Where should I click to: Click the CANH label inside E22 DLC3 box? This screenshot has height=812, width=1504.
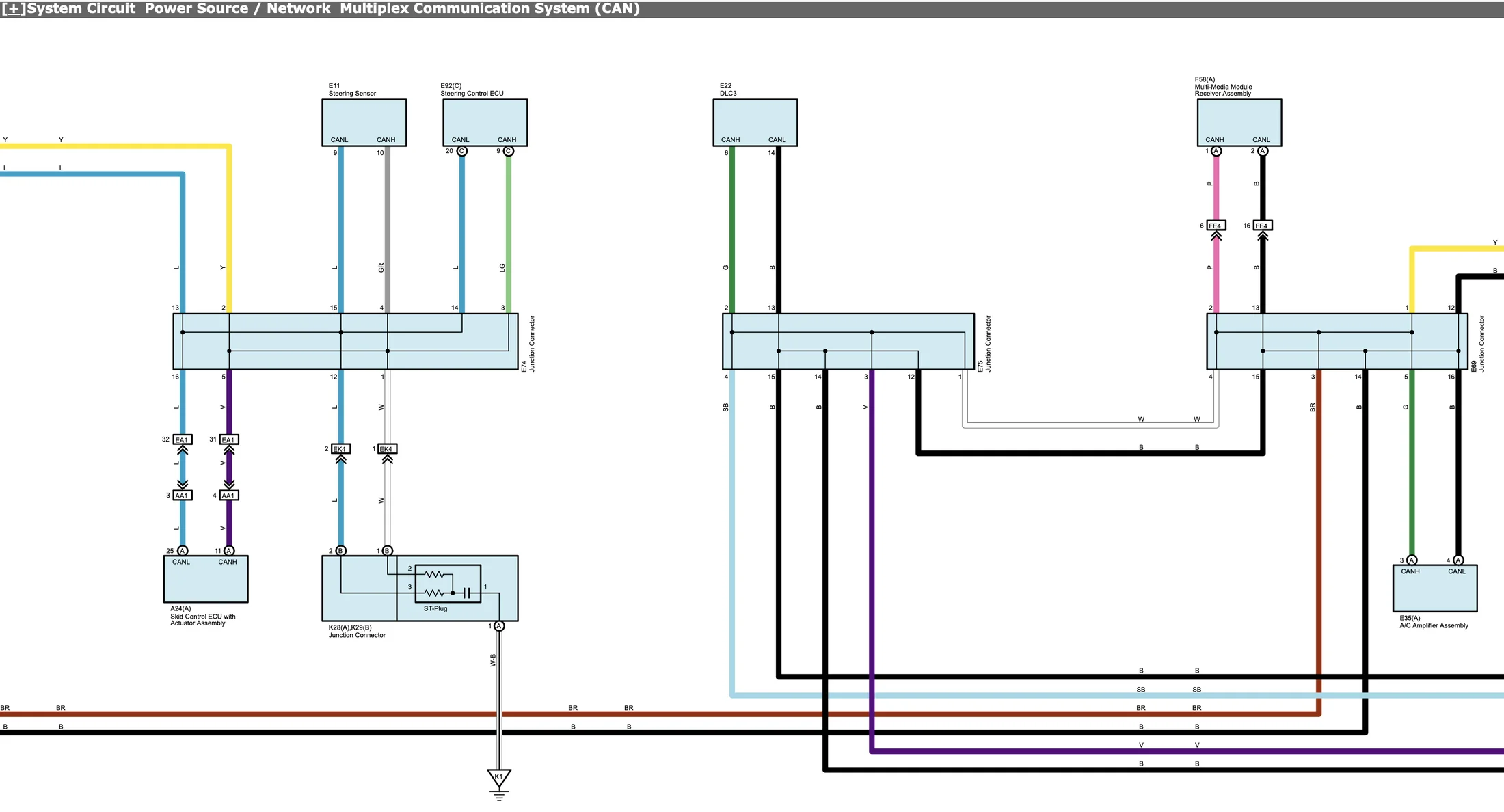coord(730,139)
